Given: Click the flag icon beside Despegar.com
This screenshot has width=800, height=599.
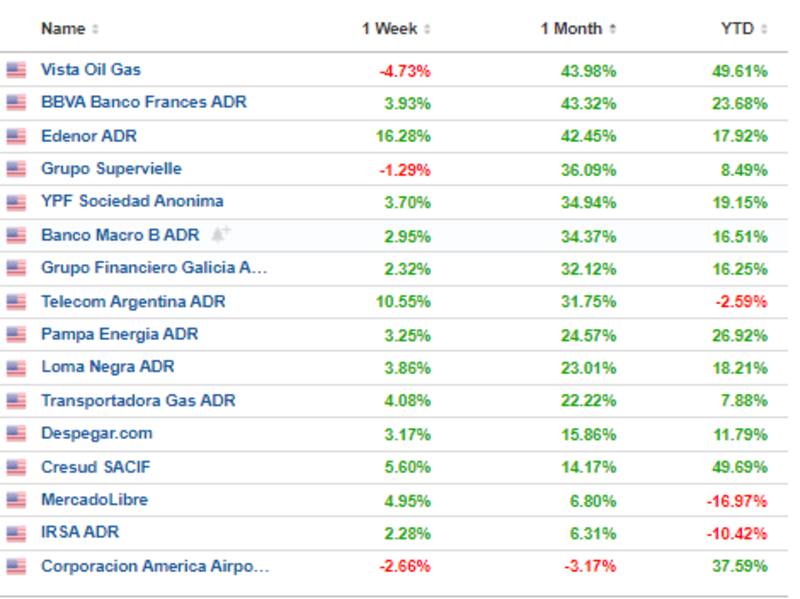Looking at the screenshot, I should click(x=16, y=434).
